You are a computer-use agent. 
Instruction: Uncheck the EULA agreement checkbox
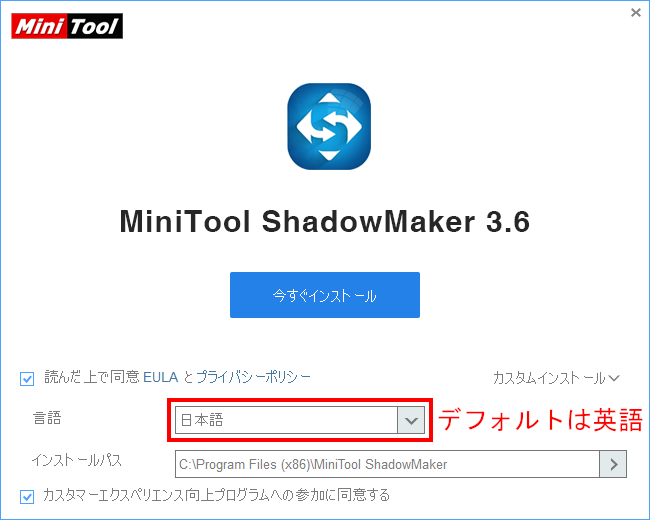coord(27,379)
